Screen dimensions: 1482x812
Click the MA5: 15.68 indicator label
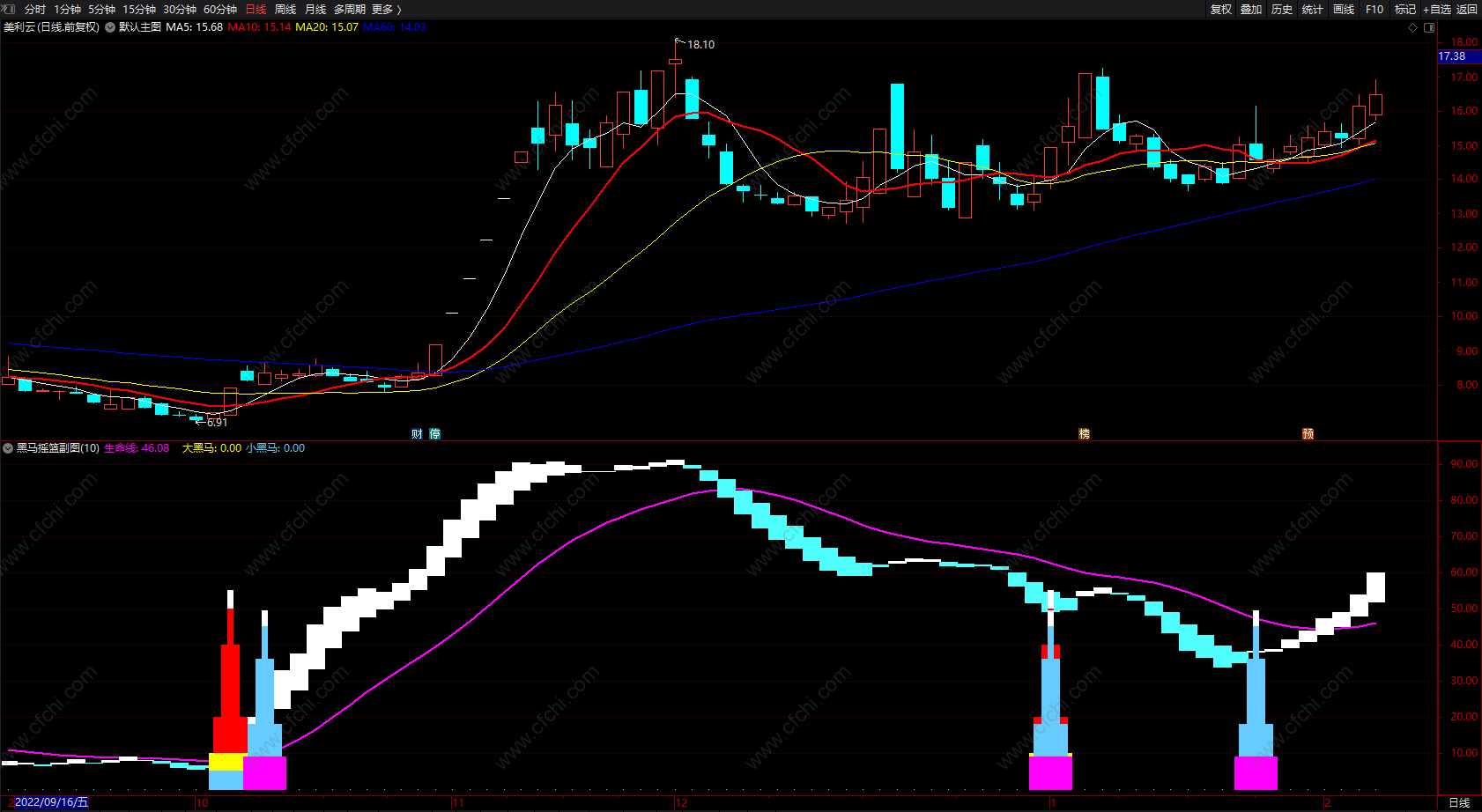(194, 27)
